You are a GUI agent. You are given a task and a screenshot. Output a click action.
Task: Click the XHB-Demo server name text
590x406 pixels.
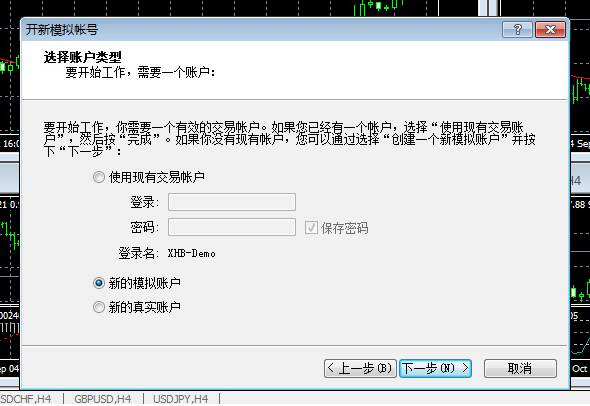pyautogui.click(x=192, y=254)
